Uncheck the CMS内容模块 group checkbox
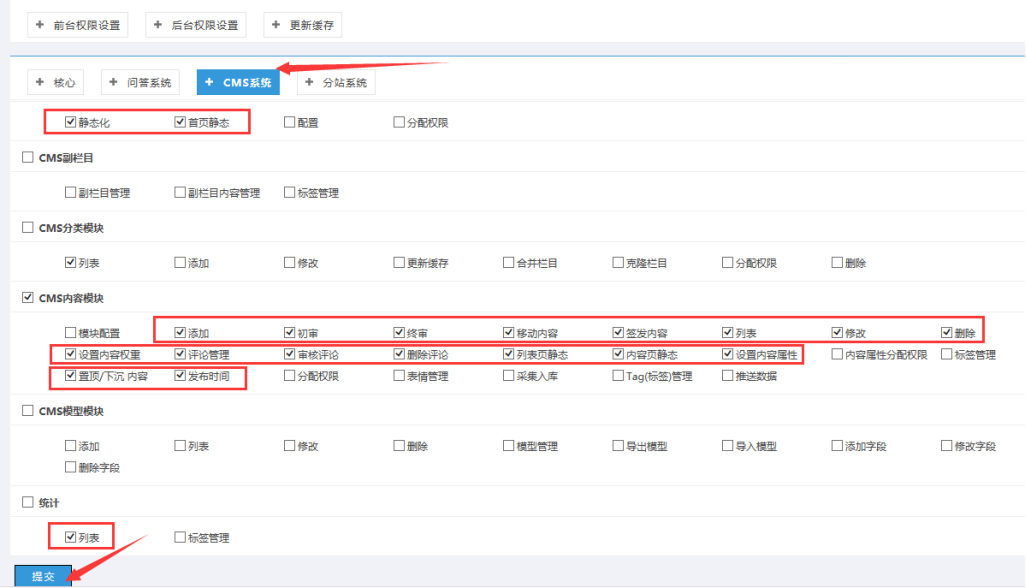Screen dimensions: 1026x588 tap(28, 298)
